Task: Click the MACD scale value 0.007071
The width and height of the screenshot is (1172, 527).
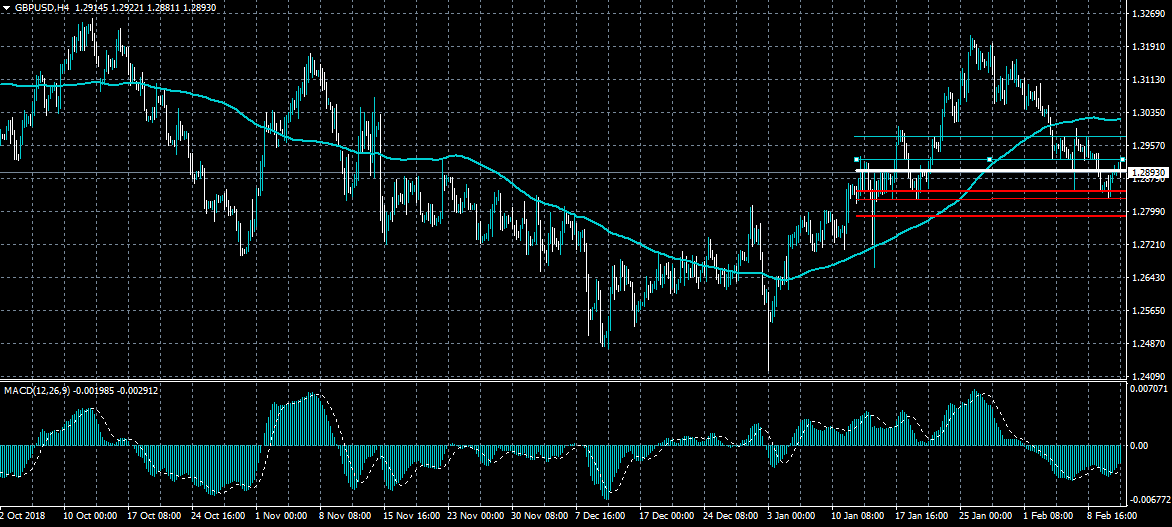Action: tap(1148, 387)
